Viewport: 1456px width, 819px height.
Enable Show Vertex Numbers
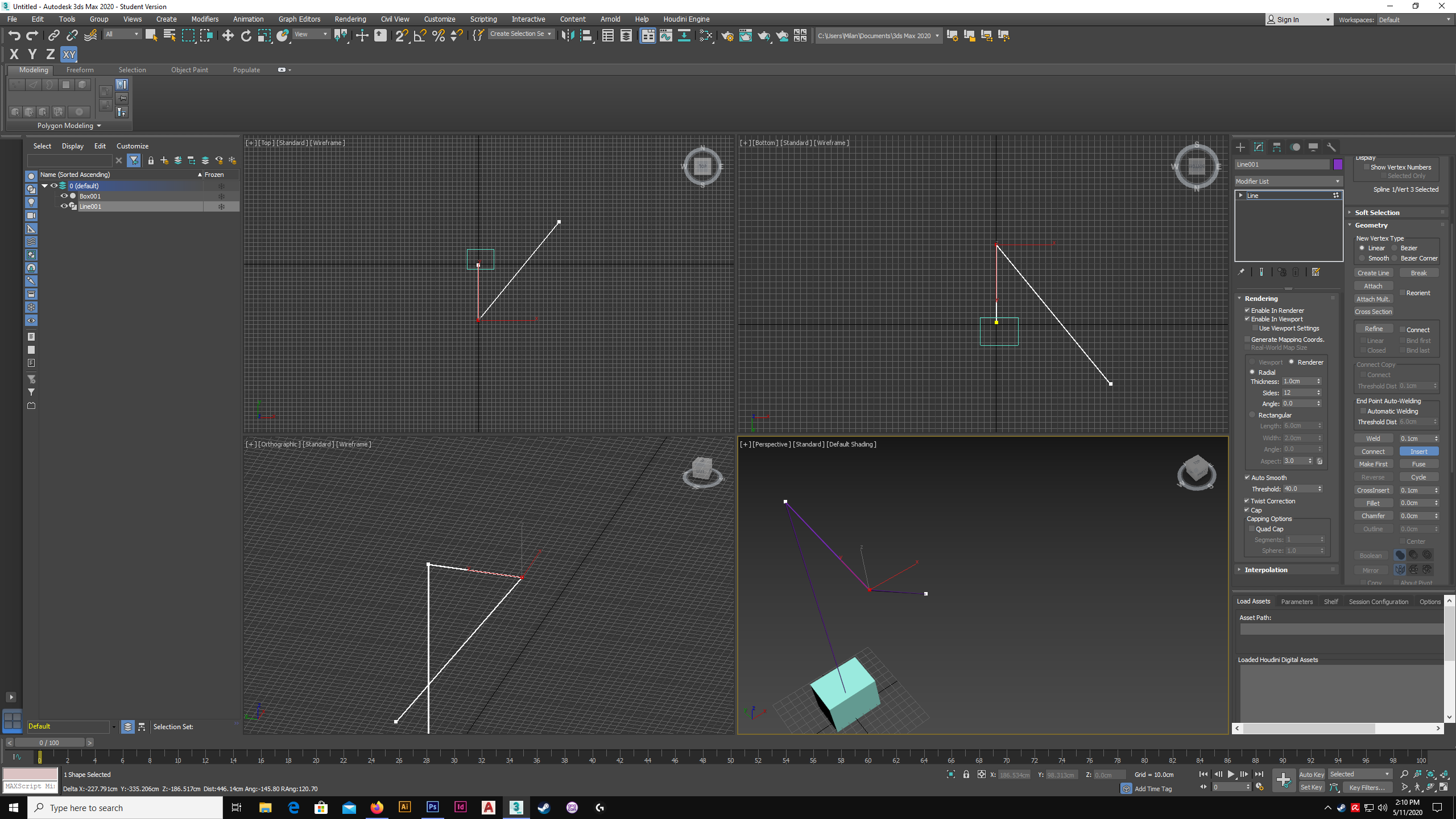[1367, 167]
